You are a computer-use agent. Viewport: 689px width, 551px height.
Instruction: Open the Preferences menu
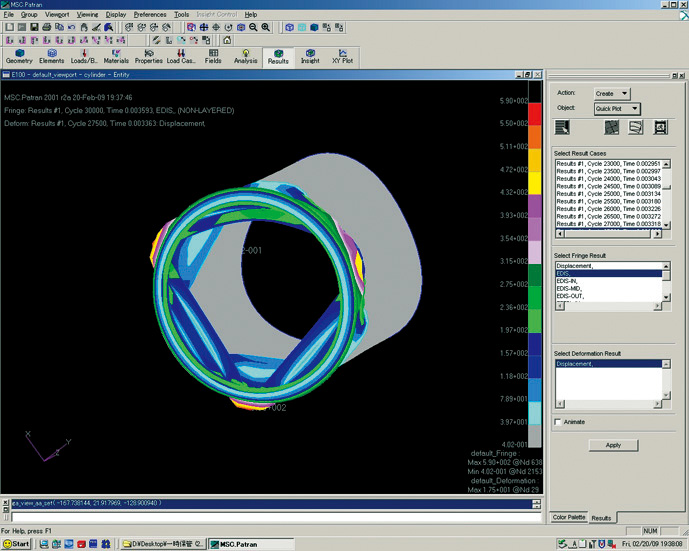(150, 14)
